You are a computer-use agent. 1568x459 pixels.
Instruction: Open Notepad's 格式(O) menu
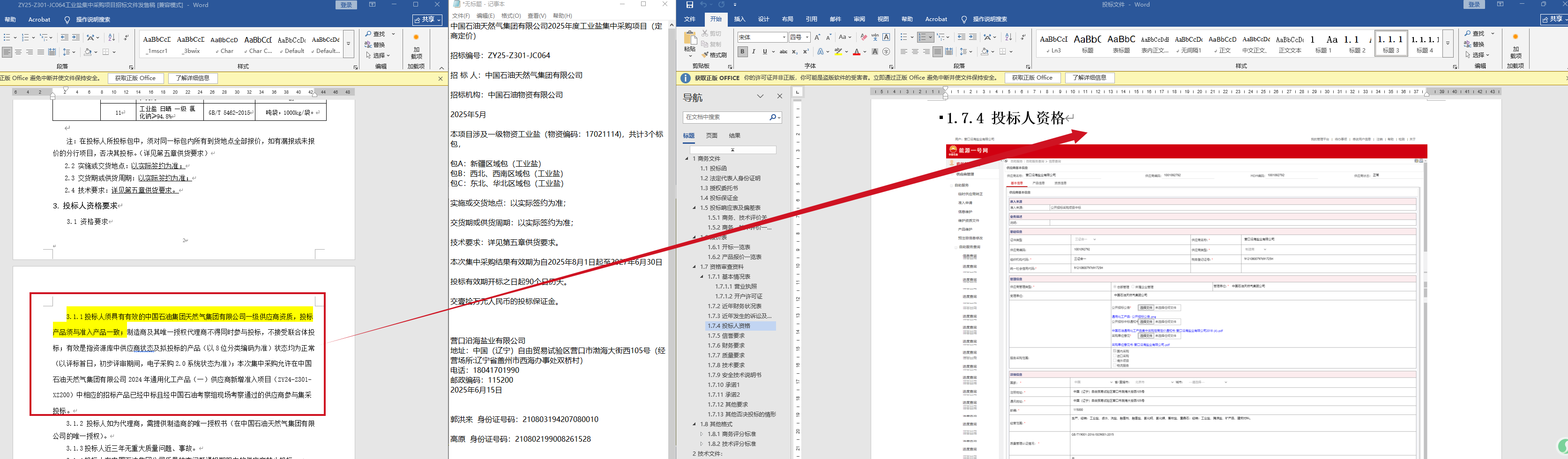(511, 15)
